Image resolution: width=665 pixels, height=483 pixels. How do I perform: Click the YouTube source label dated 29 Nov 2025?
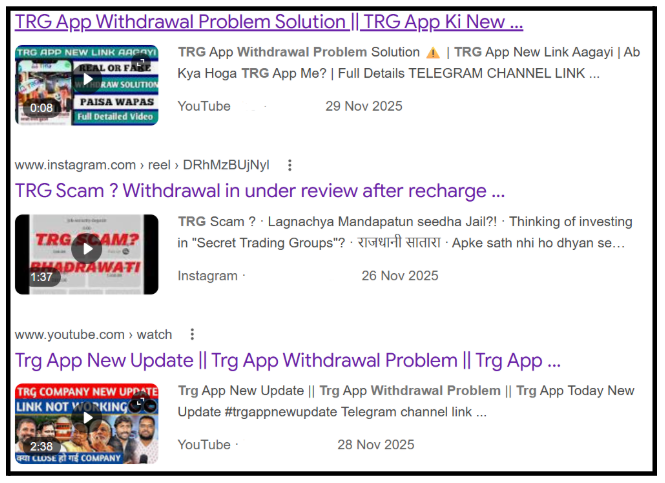204,106
